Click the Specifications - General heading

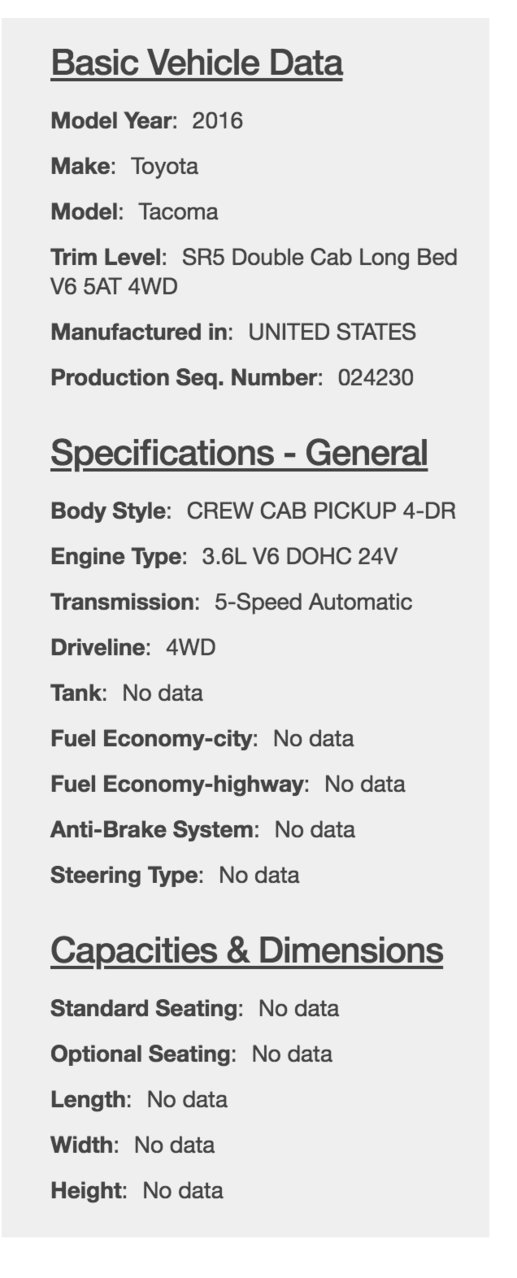pyautogui.click(x=239, y=453)
